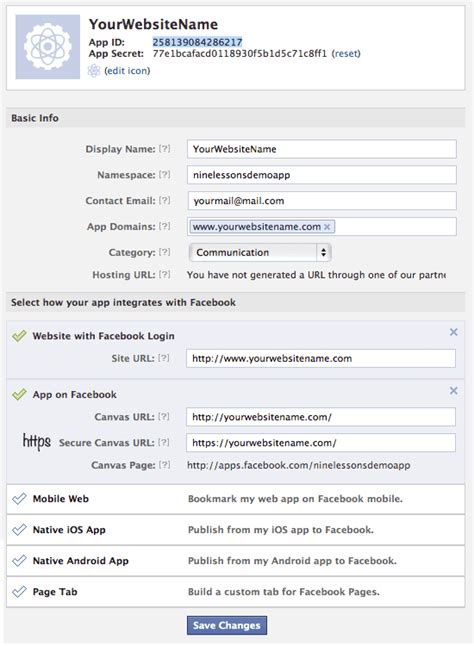Open help tooltip for Hosting URL
The height and width of the screenshot is (646, 474).
point(164,274)
